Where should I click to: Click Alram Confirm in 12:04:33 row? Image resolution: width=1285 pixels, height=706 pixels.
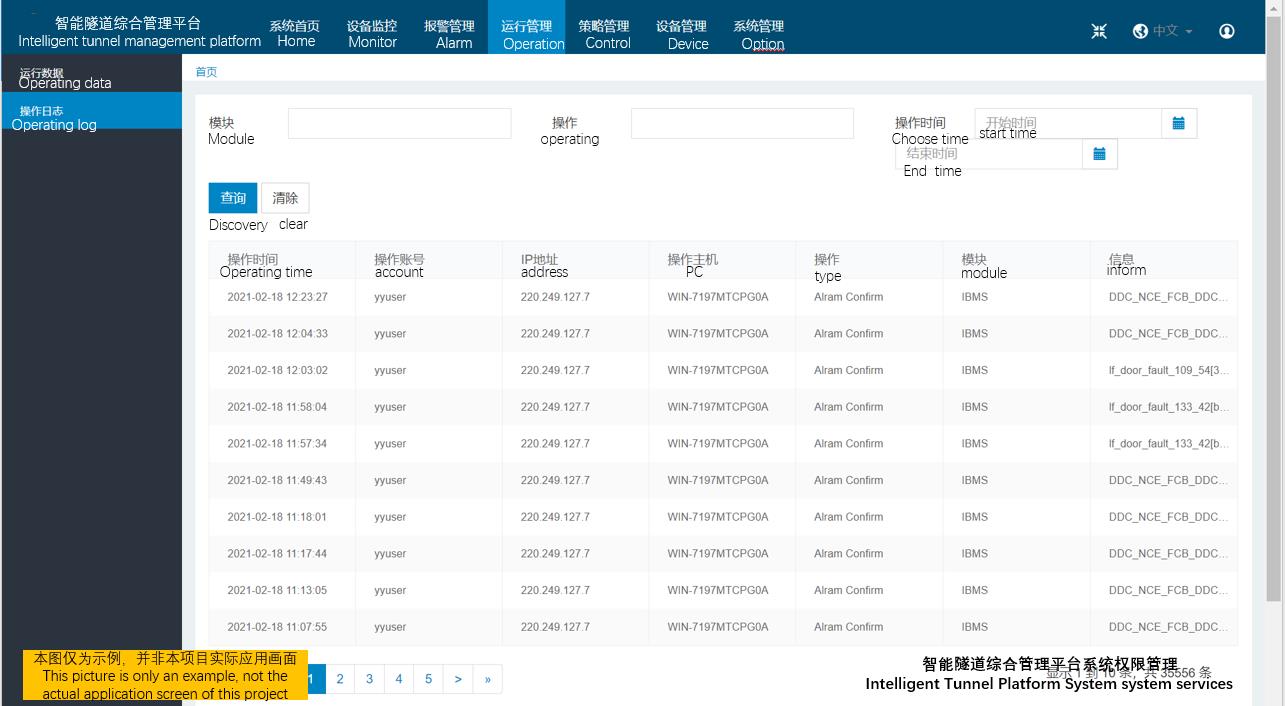point(848,334)
